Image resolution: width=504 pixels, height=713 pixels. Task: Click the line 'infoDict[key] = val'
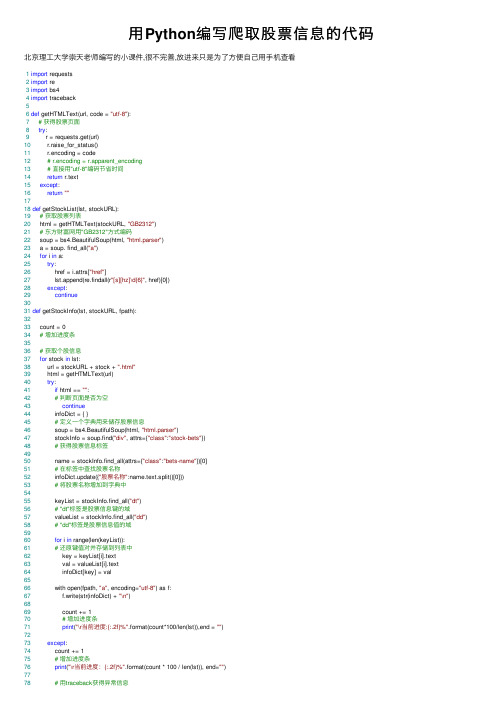point(87,572)
